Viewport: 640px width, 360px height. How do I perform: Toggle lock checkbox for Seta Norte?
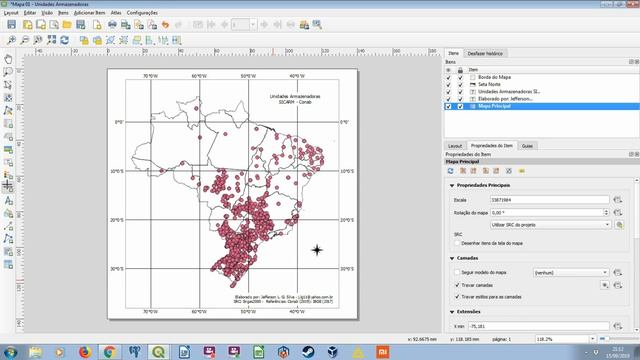point(460,84)
